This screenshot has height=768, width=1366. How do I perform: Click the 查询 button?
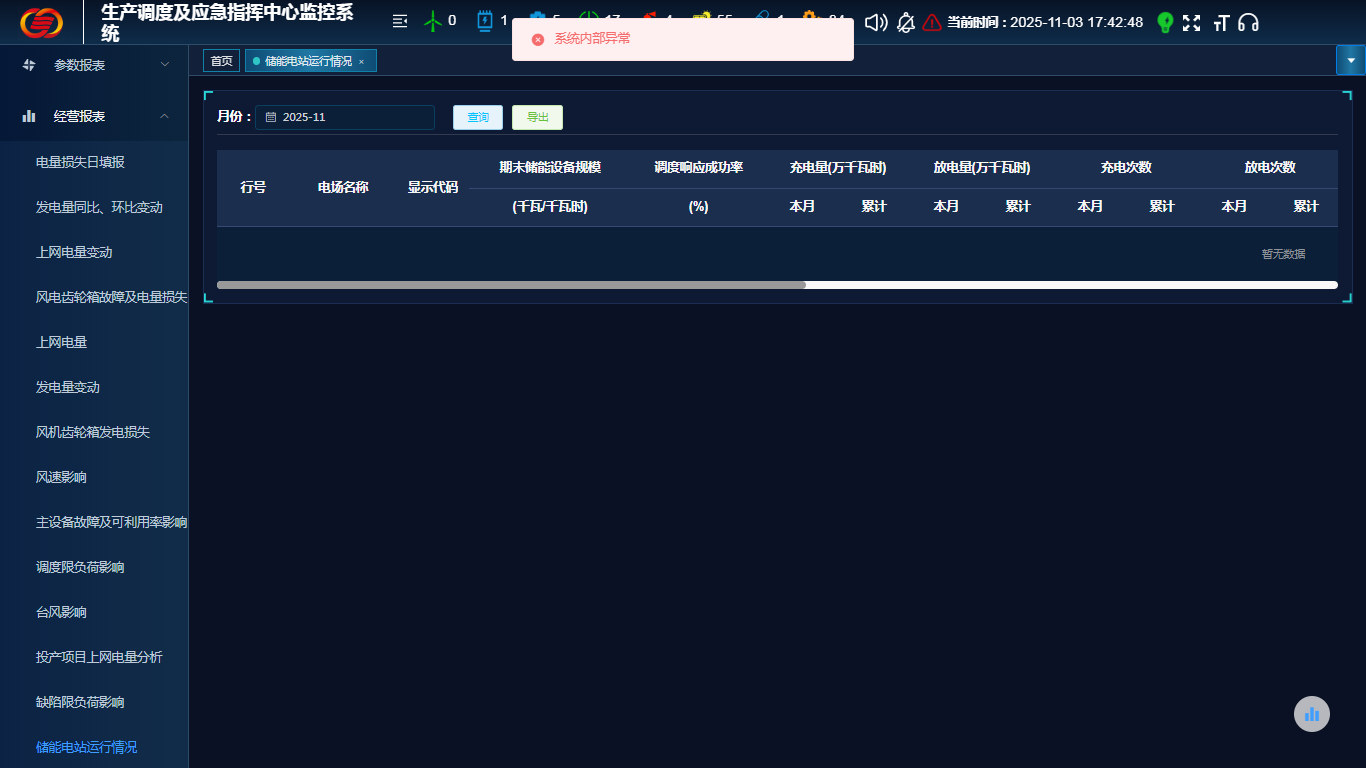478,117
